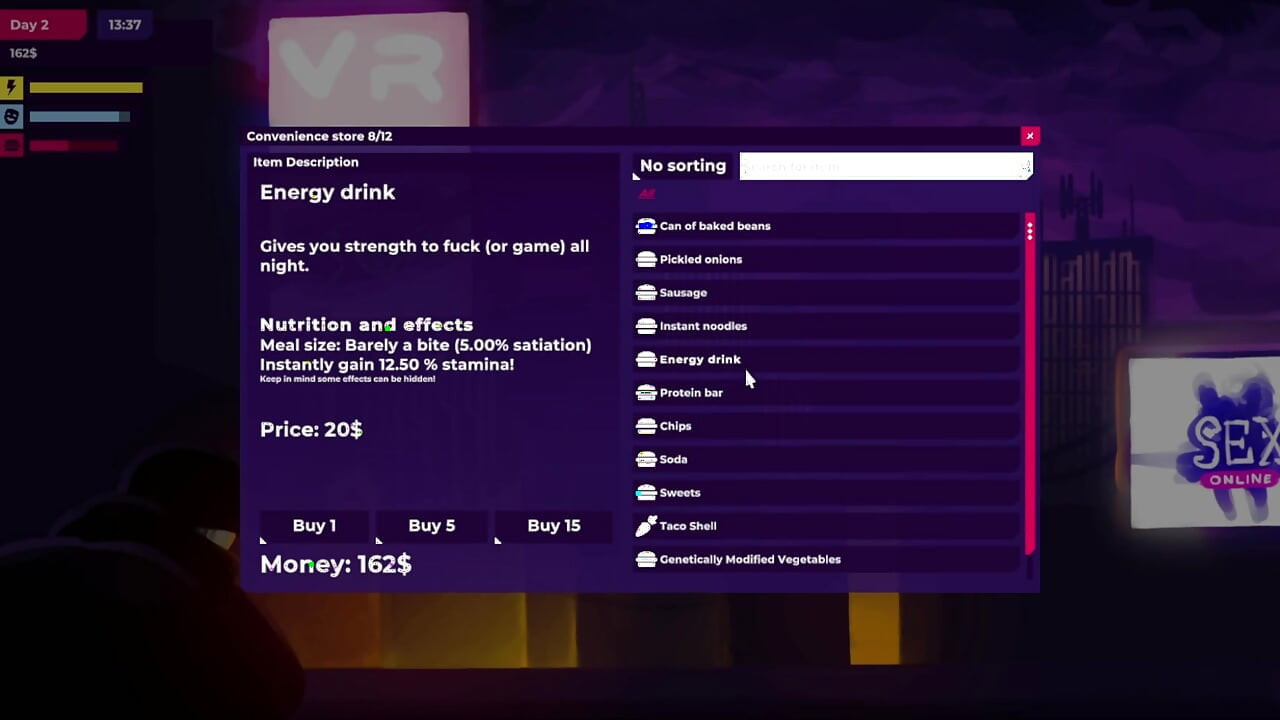This screenshot has width=1280, height=720.
Task: Select Instant noodles from the list
Action: click(x=826, y=326)
